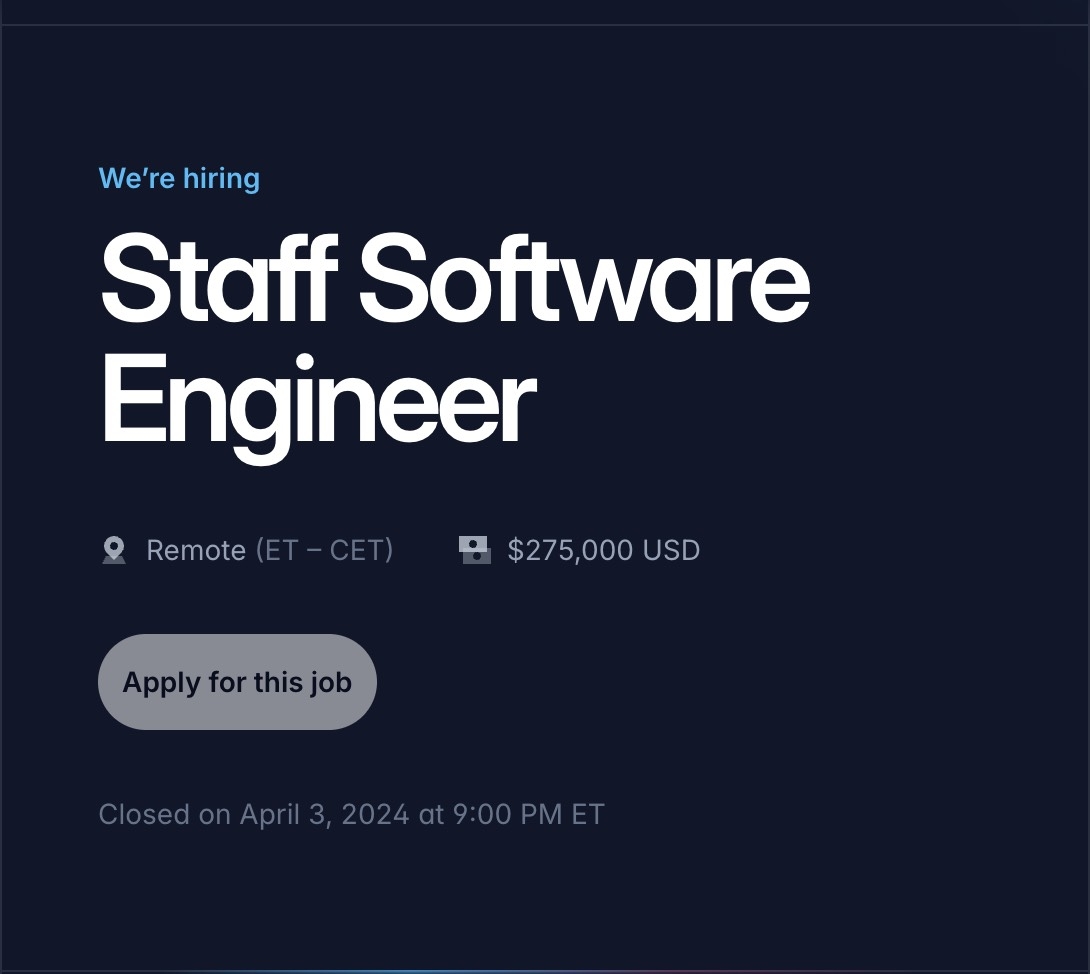Click the "$275,000" salary amount
The width and height of the screenshot is (1090, 974).
click(x=570, y=551)
